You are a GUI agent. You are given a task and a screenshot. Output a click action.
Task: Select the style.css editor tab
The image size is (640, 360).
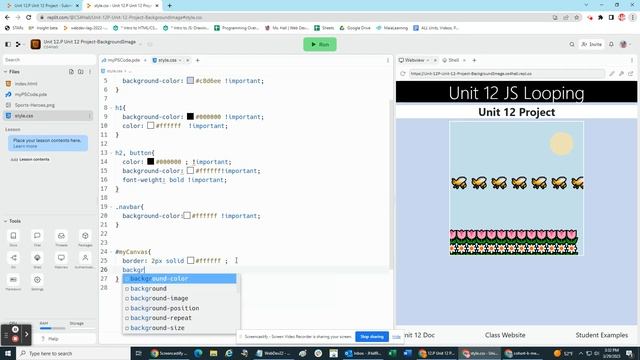168,60
